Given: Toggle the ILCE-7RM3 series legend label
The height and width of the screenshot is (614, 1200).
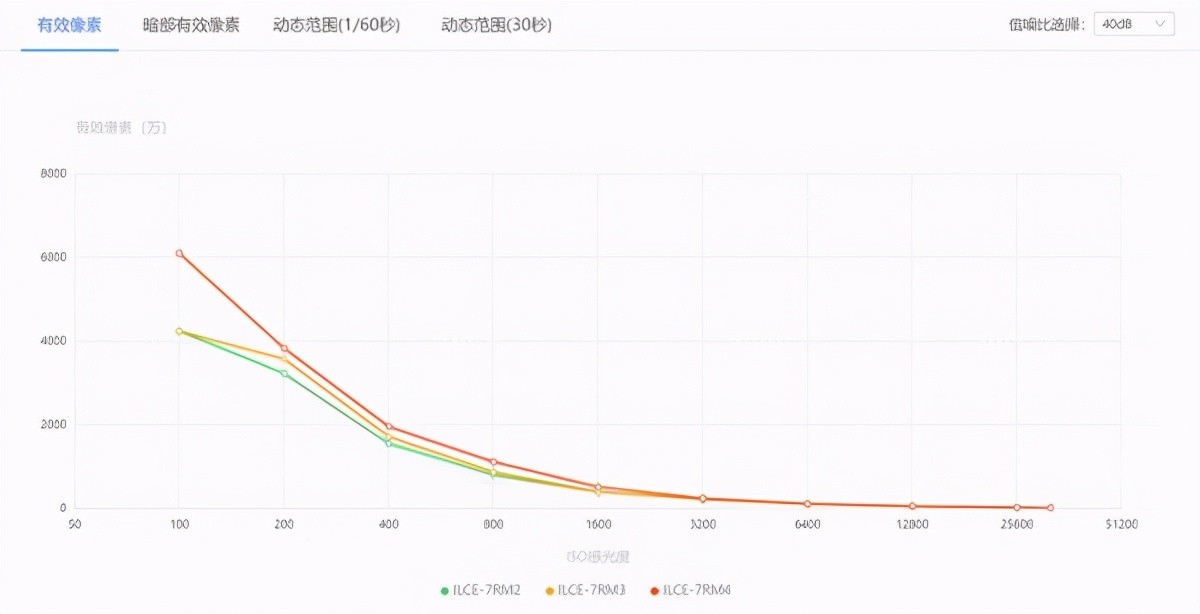Looking at the screenshot, I should point(593,590).
